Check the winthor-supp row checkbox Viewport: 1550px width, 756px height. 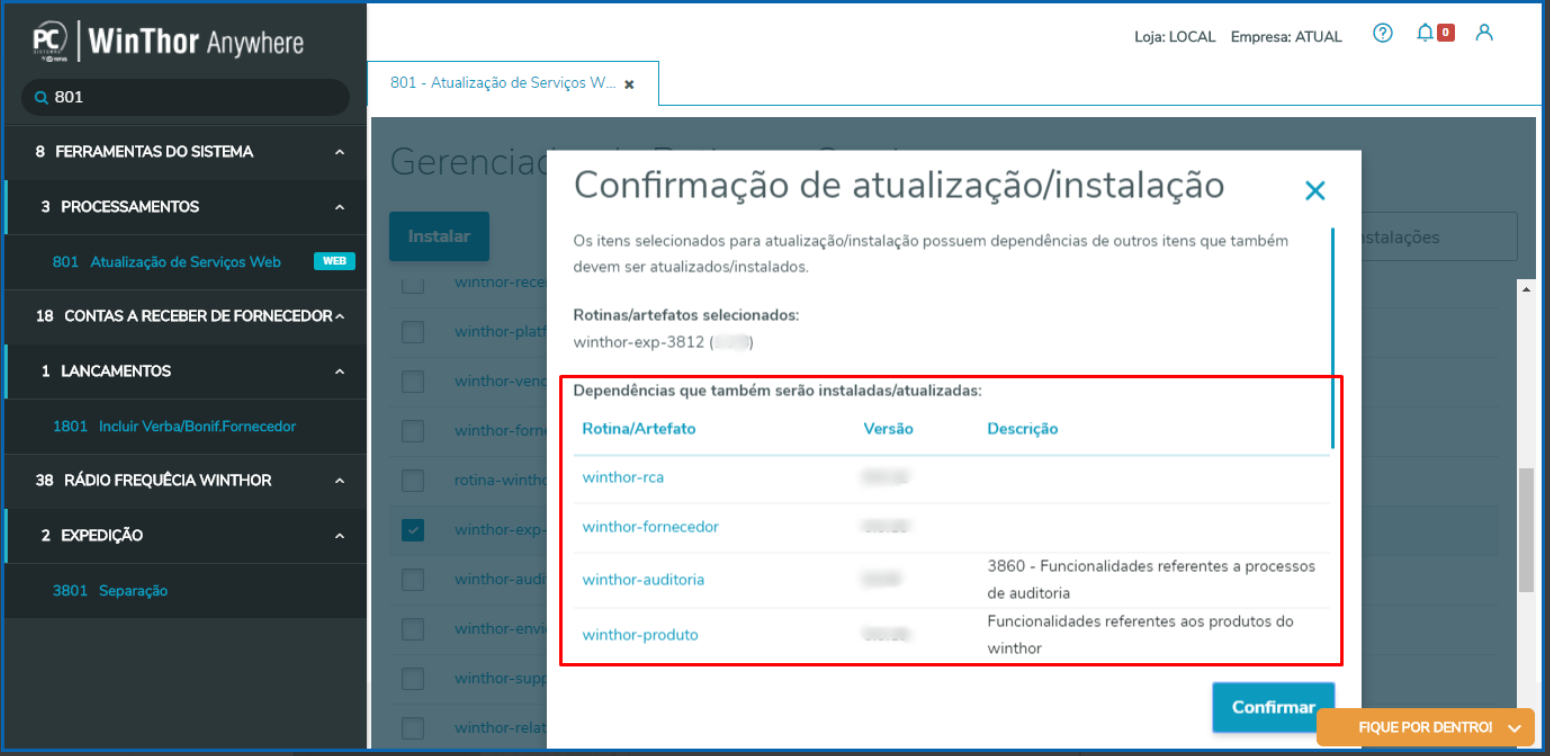413,678
